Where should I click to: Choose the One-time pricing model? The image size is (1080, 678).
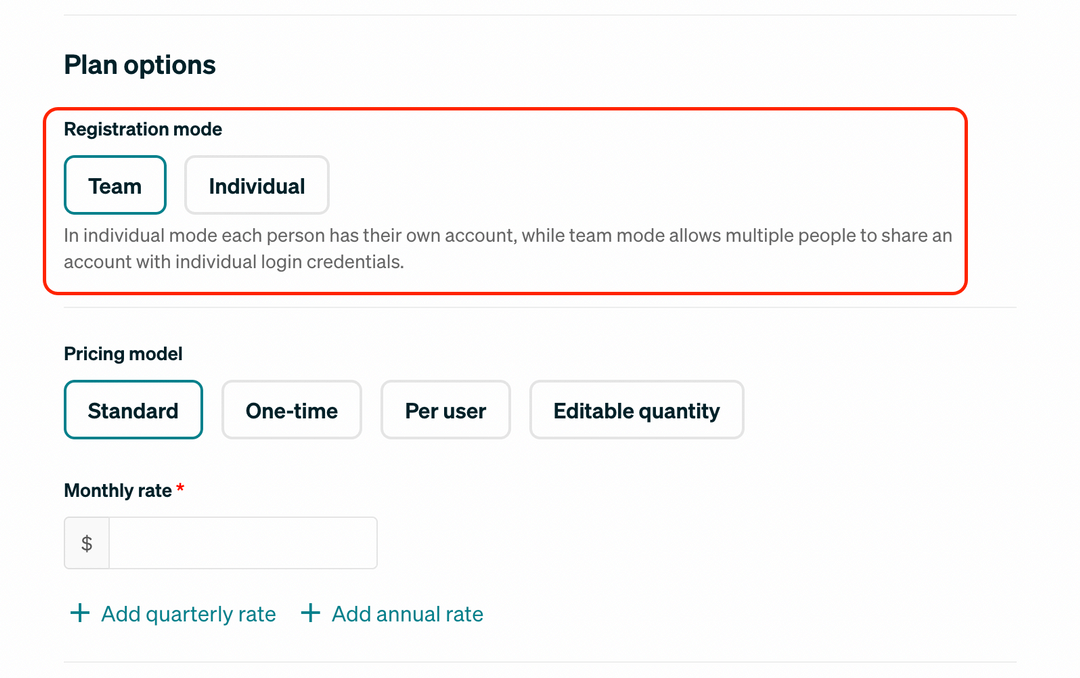coord(291,410)
